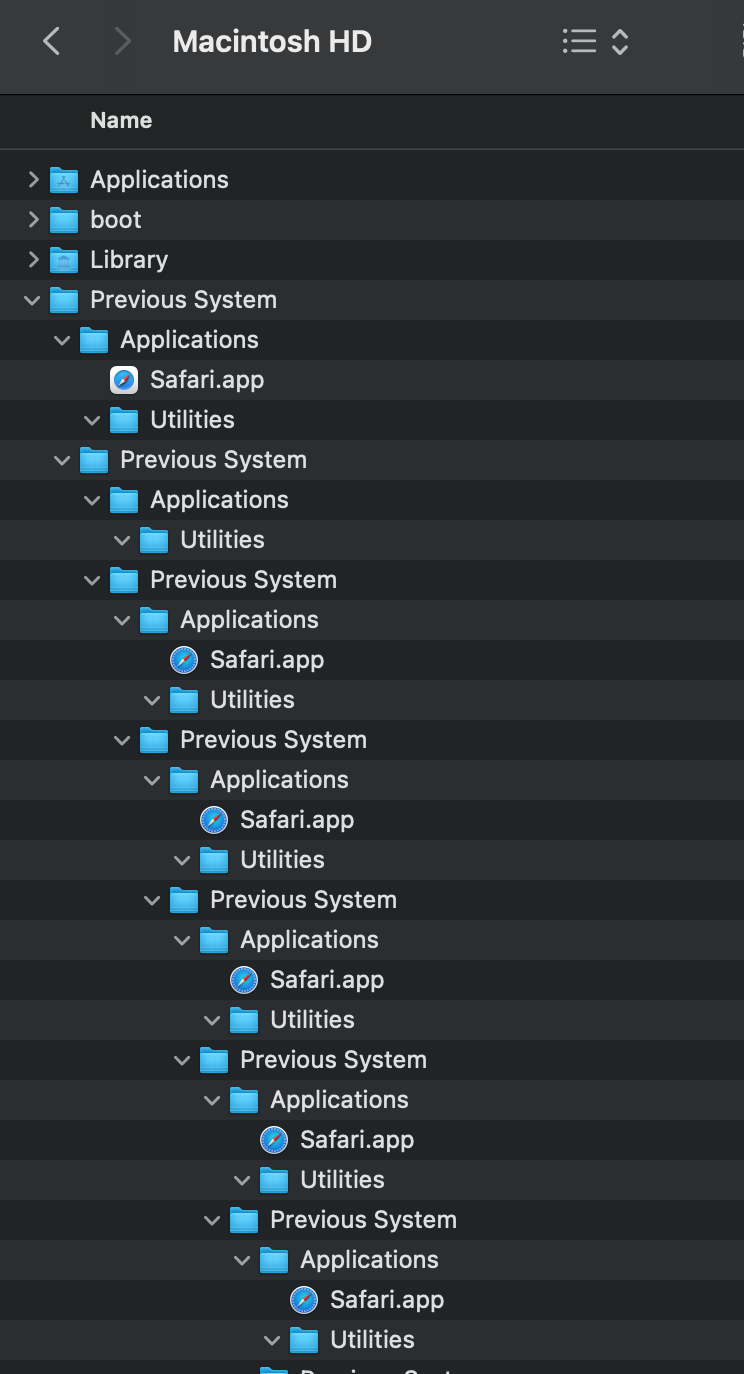Viewport: 744px width, 1374px height.
Task: Sort by the Name column header
Action: tap(121, 120)
